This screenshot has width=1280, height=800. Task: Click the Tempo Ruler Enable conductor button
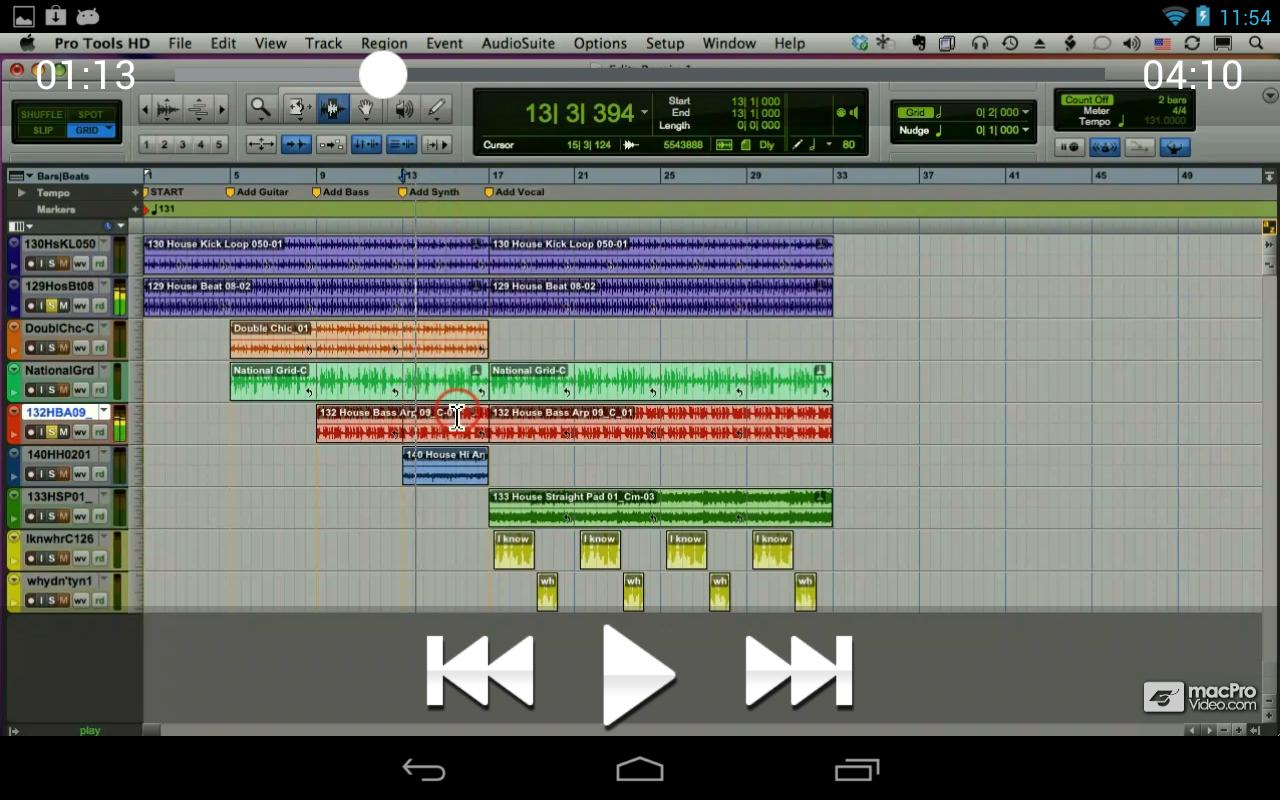[x=1174, y=147]
